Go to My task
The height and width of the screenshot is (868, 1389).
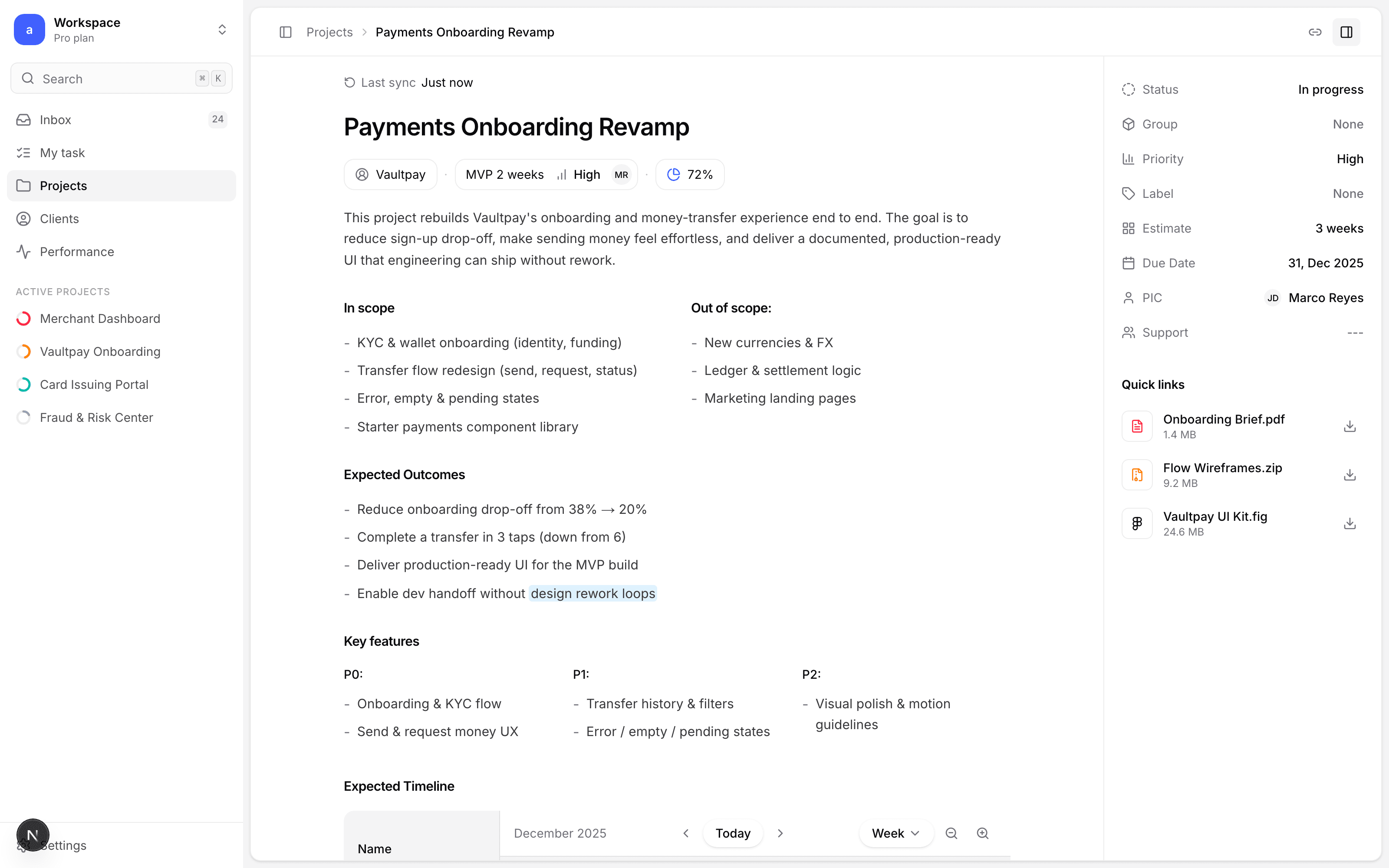(x=122, y=153)
